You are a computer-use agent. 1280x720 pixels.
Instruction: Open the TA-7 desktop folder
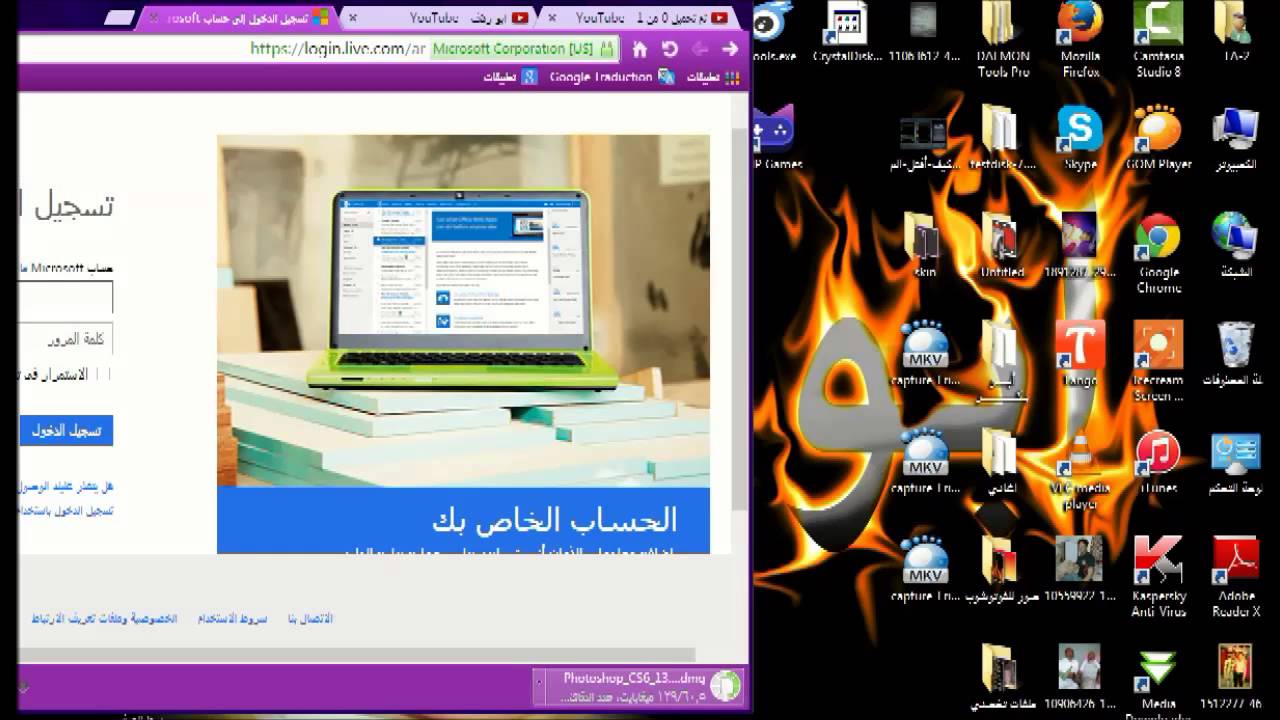(x=1236, y=34)
